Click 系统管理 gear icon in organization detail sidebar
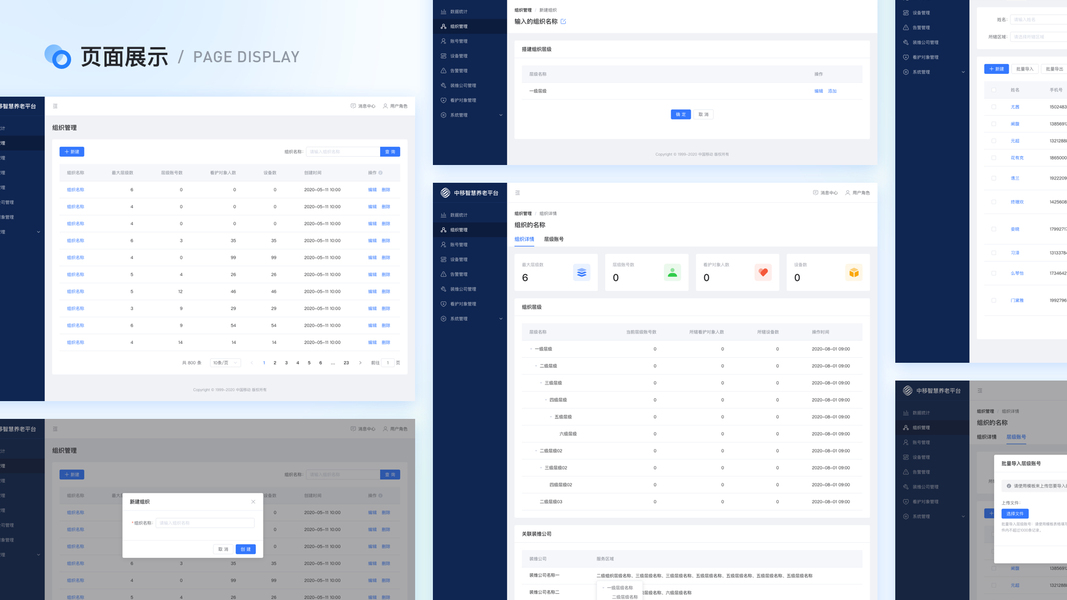Viewport: 1067px width, 600px height. click(x=444, y=318)
